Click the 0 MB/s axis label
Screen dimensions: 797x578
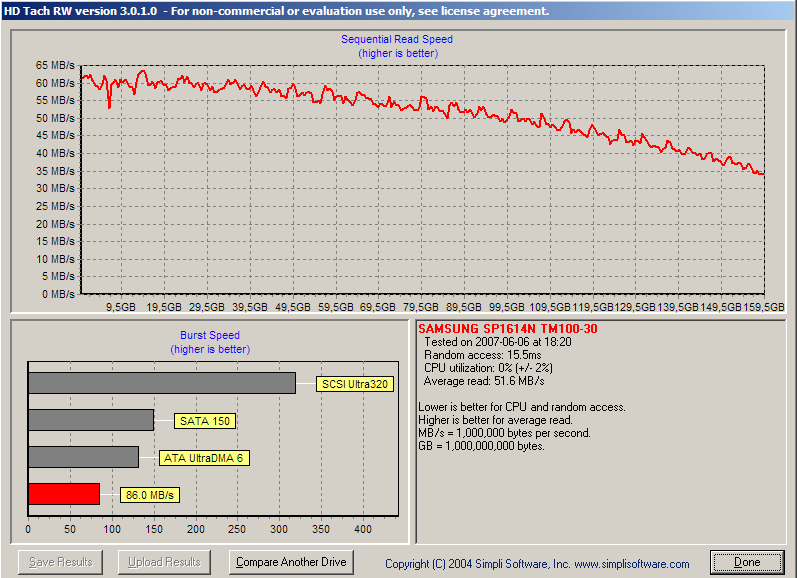coord(58,294)
